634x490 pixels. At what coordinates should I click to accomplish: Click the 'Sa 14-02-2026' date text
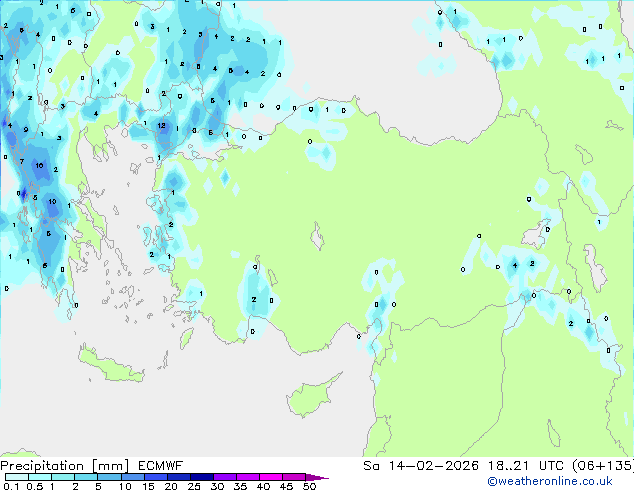(421, 466)
